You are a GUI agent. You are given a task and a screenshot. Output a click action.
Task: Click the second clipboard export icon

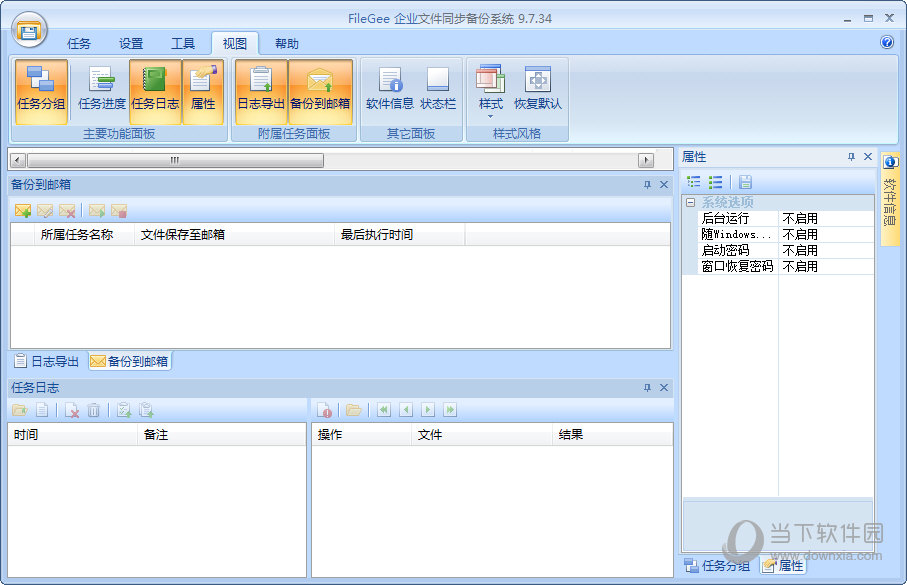(x=146, y=410)
